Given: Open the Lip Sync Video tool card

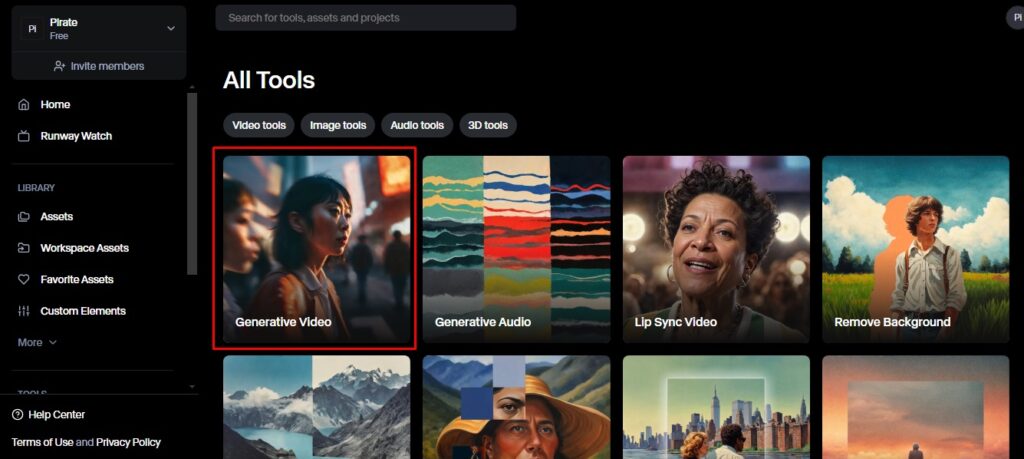Looking at the screenshot, I should [x=716, y=249].
